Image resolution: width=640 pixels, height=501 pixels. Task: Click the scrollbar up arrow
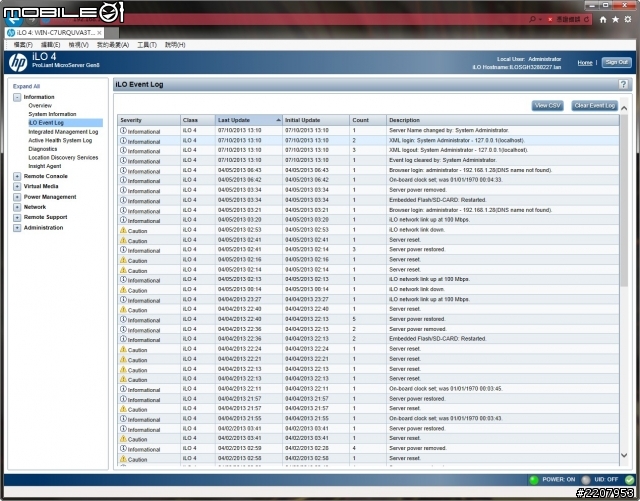coord(624,108)
